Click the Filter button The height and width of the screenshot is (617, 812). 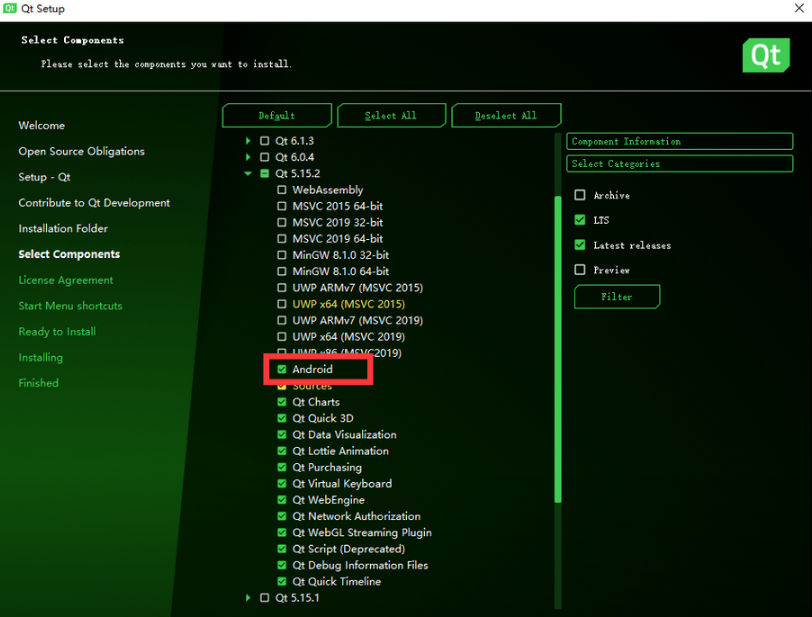click(616, 296)
